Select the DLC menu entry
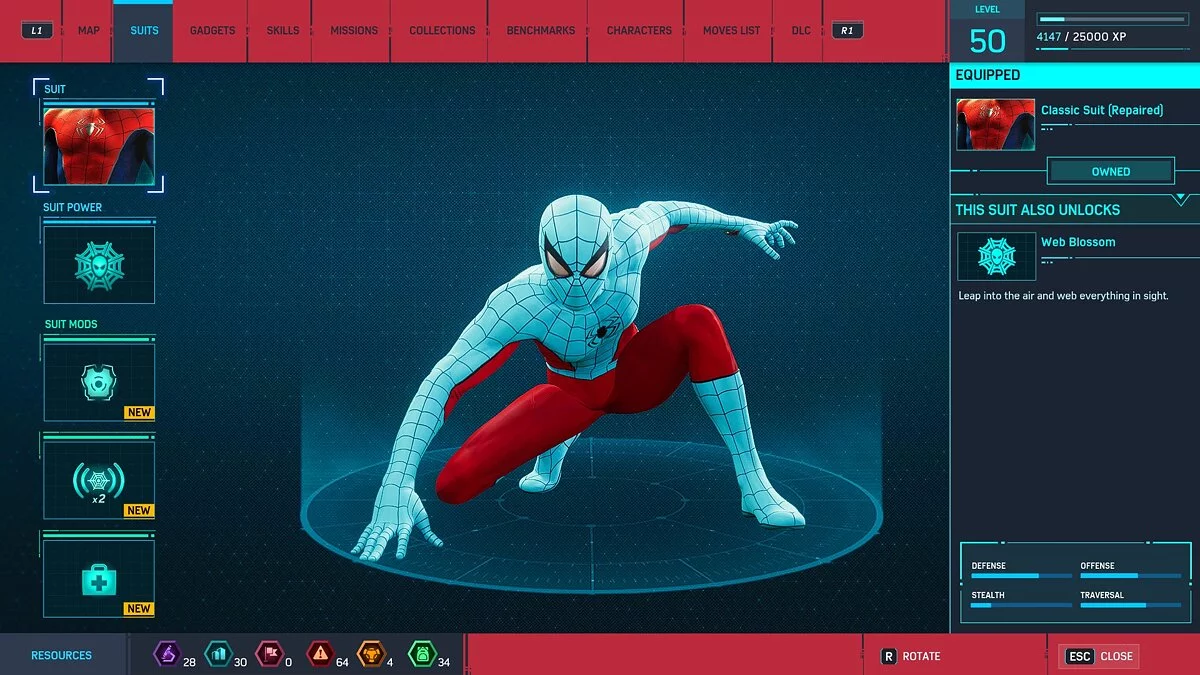The width and height of the screenshot is (1200, 675). click(x=800, y=30)
